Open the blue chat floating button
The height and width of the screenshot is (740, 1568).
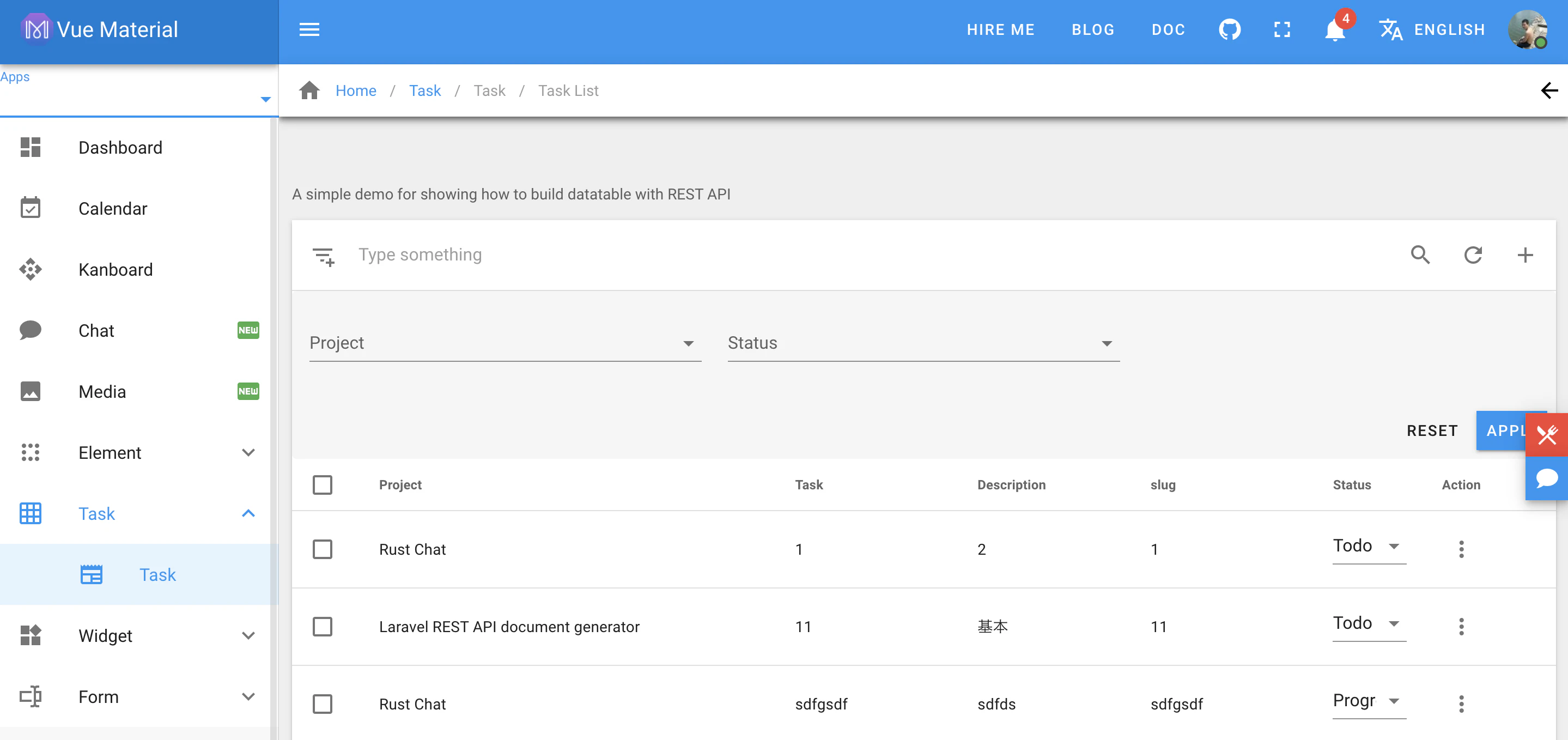(x=1546, y=478)
